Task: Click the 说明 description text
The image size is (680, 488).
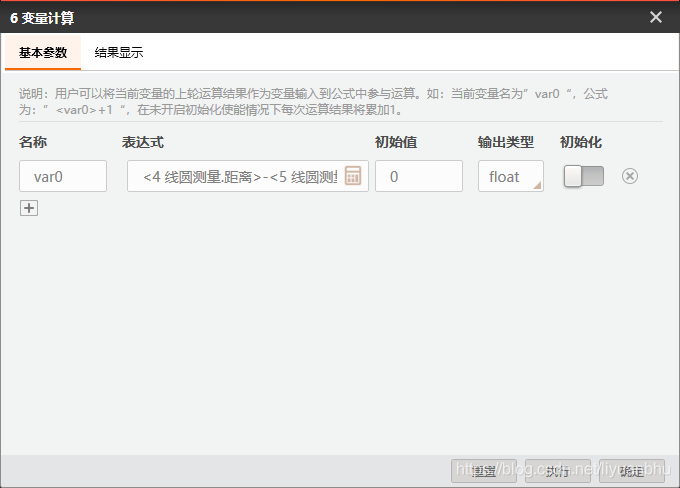Action: tap(313, 102)
